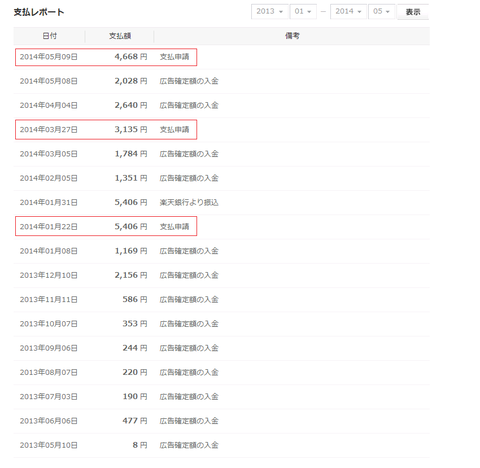The height and width of the screenshot is (468, 480).
Task: Open the start month 01 dropdown
Action: 303,12
